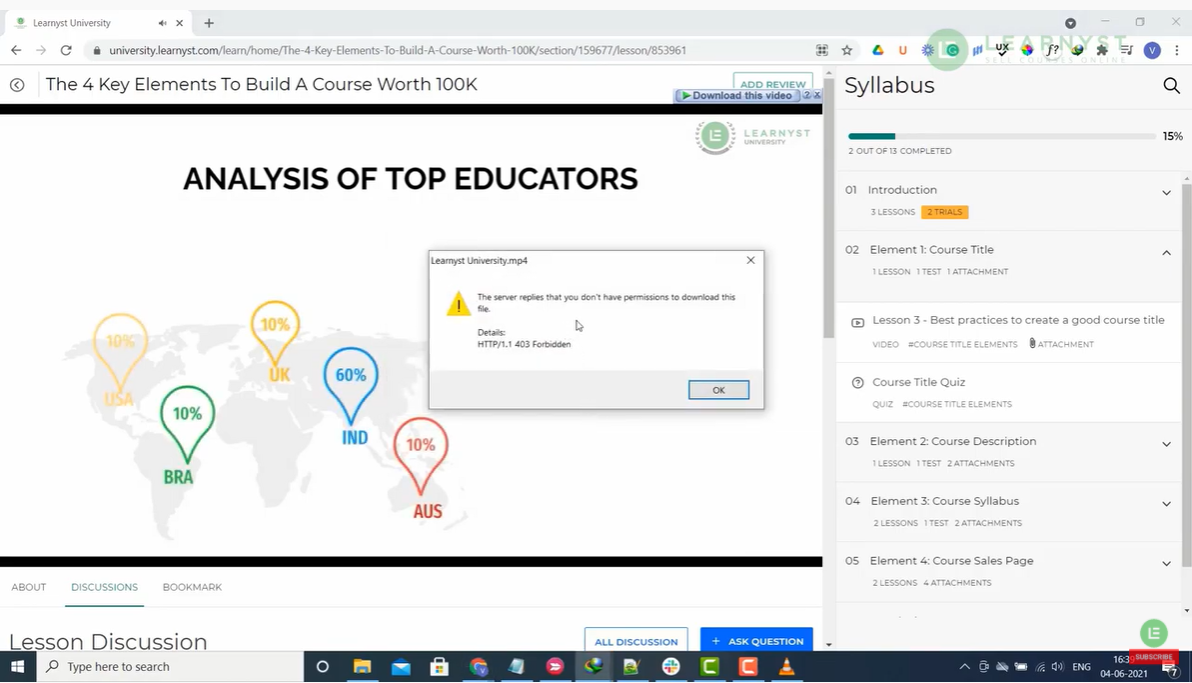Screen dimensions: 1192x683
Task: Click the back arrow beside course title
Action: pos(17,85)
